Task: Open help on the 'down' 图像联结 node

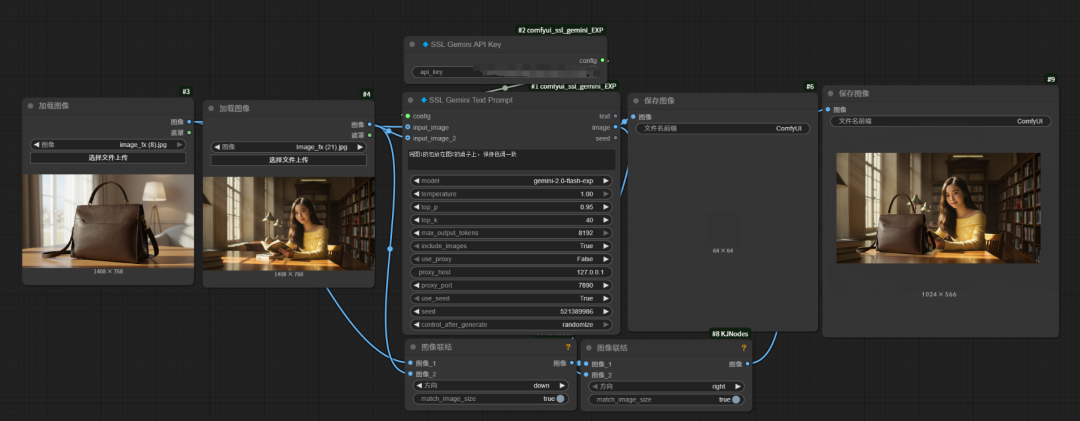Action: pos(568,347)
